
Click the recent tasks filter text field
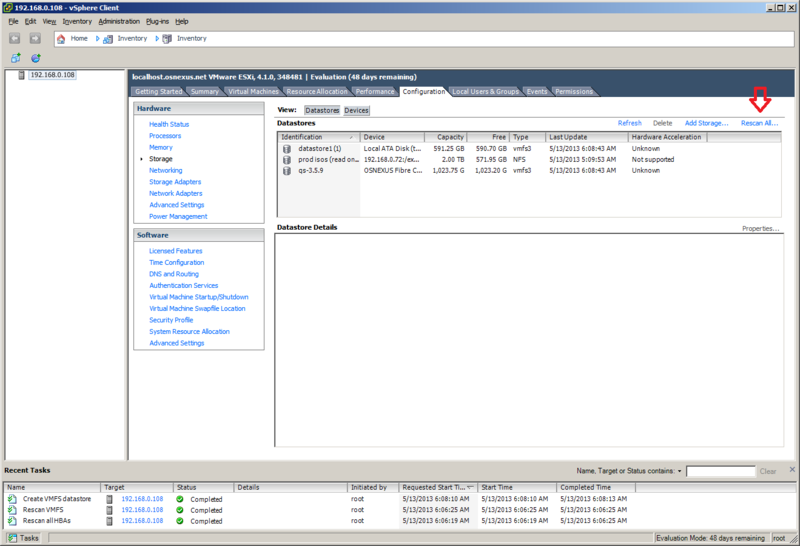pyautogui.click(x=720, y=471)
